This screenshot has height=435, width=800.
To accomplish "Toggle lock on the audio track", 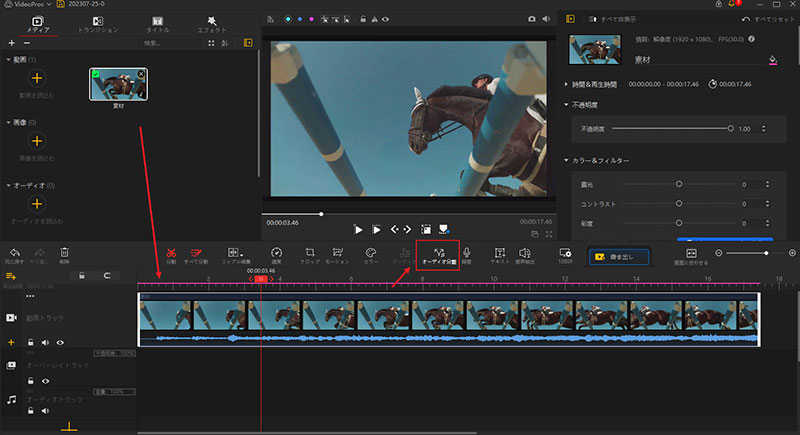I will (x=31, y=411).
